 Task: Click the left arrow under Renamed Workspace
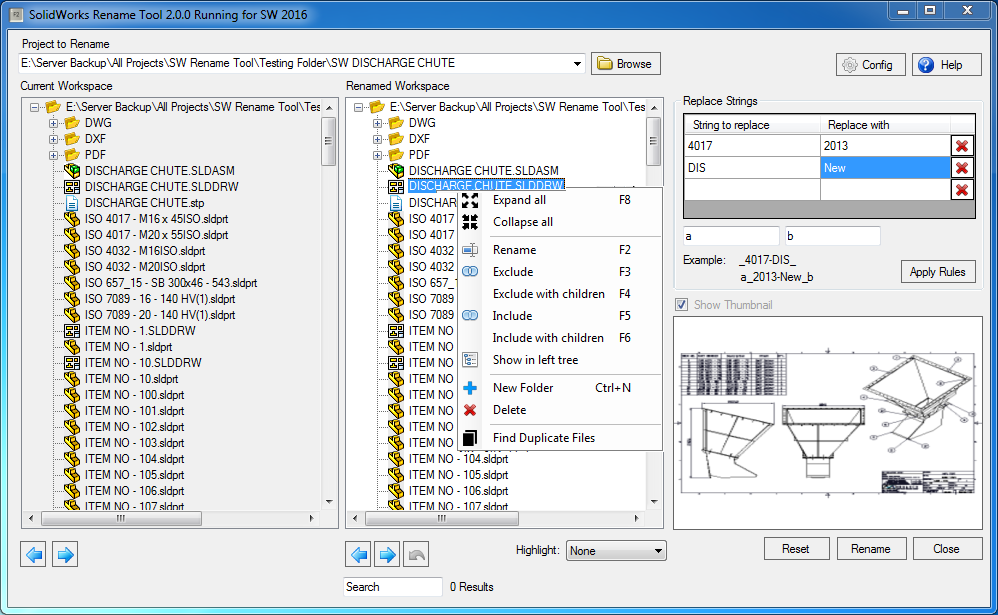359,555
